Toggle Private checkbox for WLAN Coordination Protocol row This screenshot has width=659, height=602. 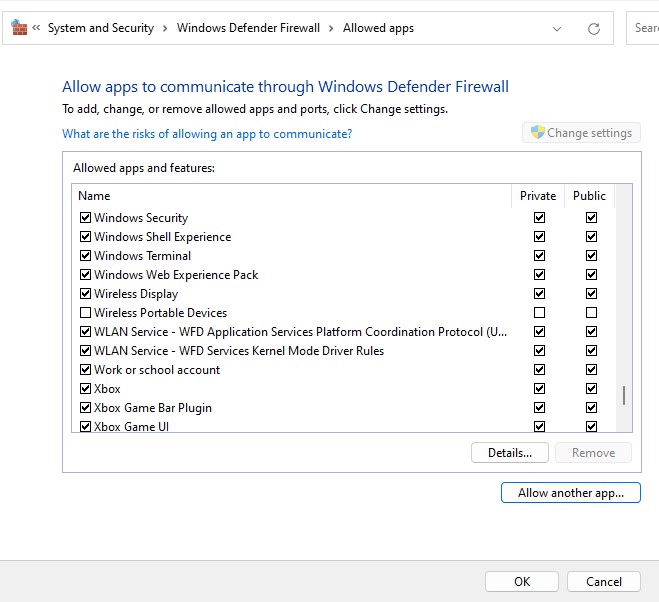[540, 332]
